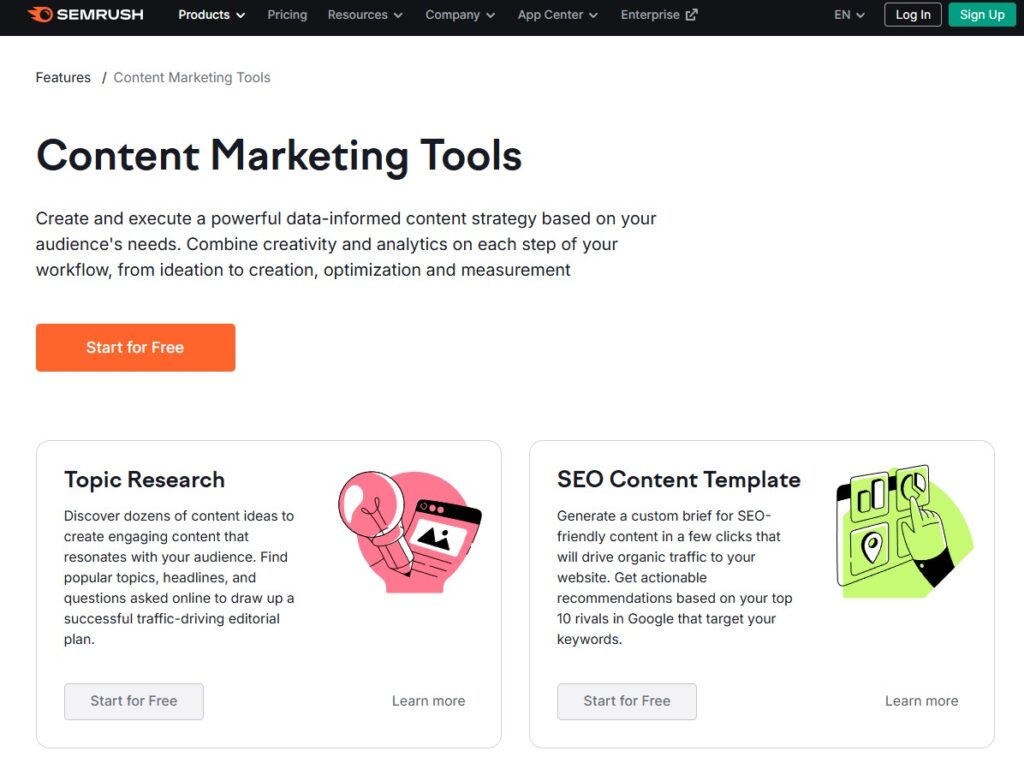The height and width of the screenshot is (763, 1024).
Task: Open the App Center dropdown
Action: pos(556,15)
